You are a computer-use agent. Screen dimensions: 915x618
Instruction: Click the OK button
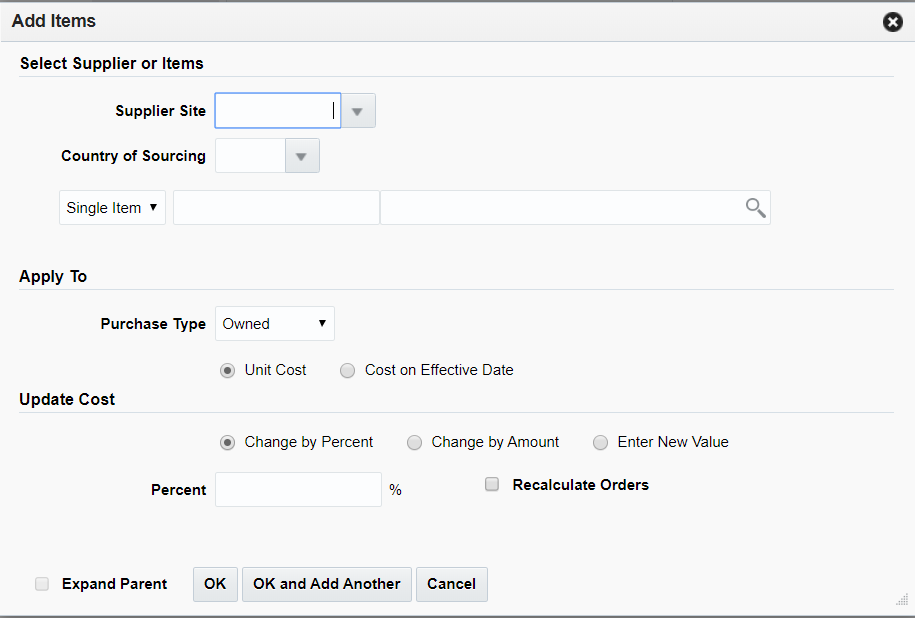tap(214, 584)
